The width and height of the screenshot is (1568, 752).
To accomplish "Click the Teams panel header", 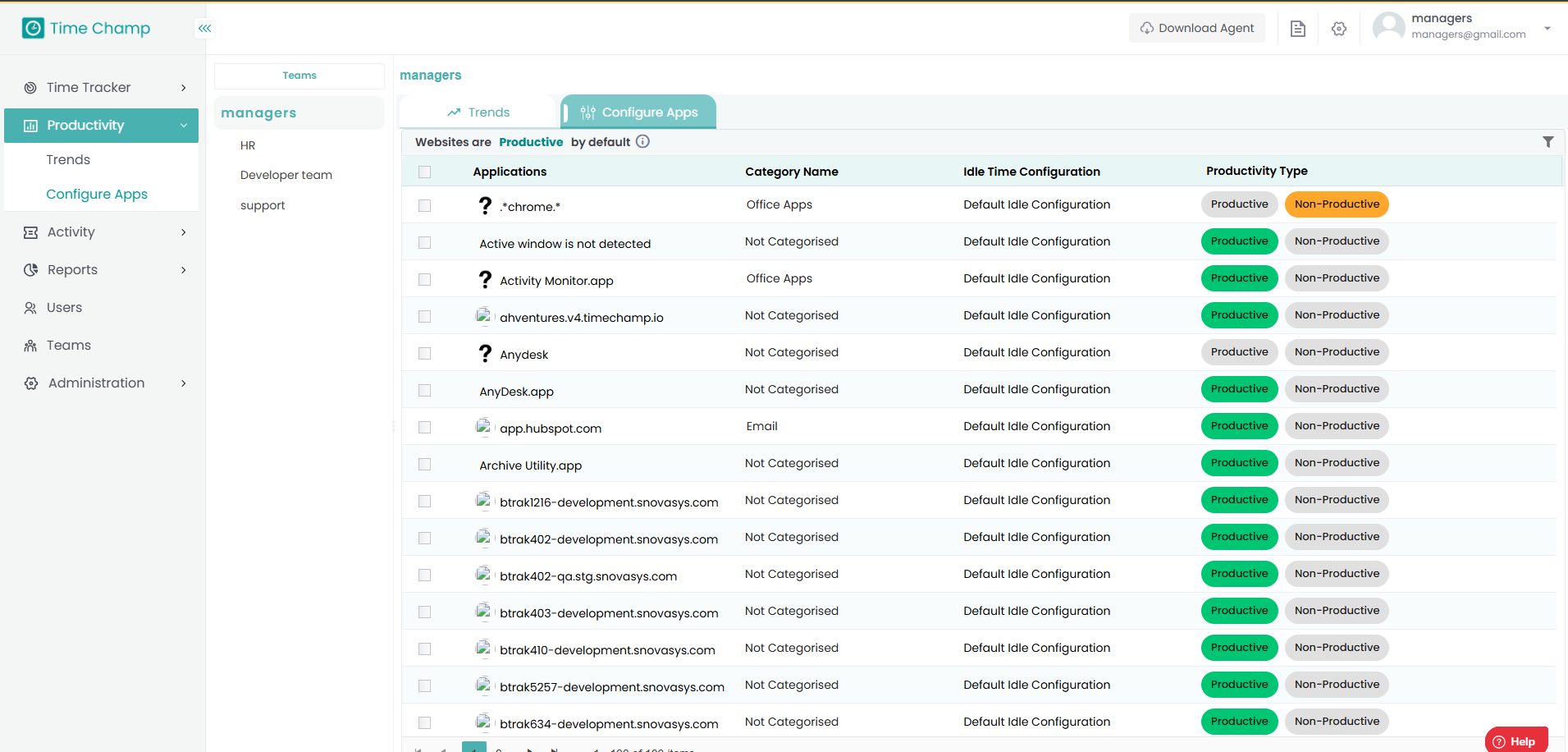I will coord(299,76).
